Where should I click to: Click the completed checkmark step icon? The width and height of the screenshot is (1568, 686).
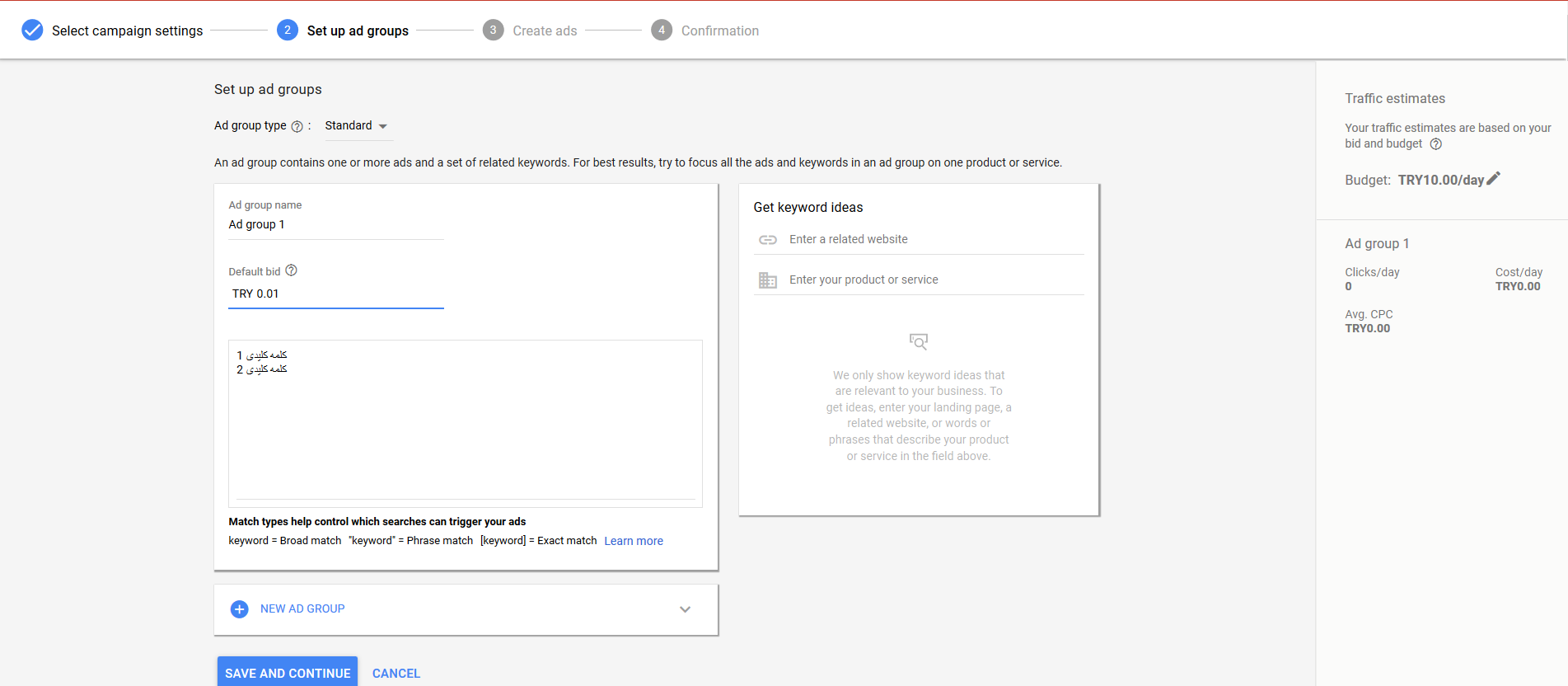click(32, 31)
